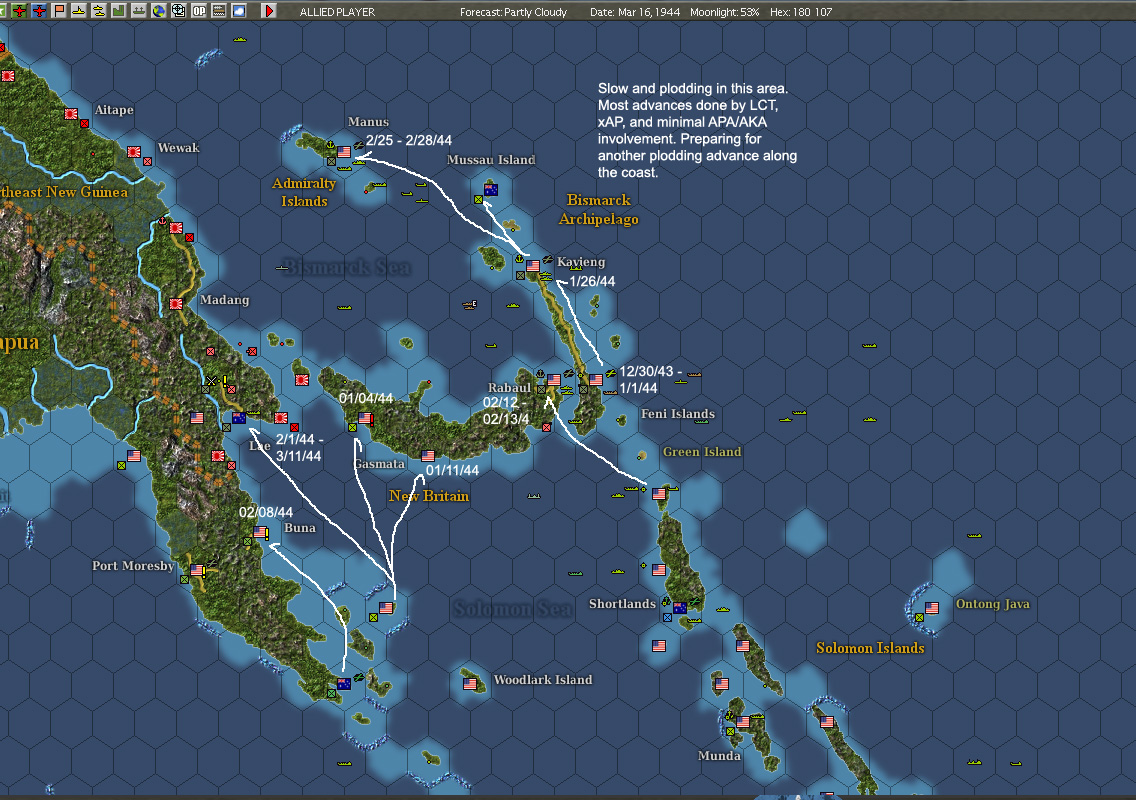Select the US flag beside 12/30/43 label
This screenshot has height=800, width=1136.
[x=596, y=380]
